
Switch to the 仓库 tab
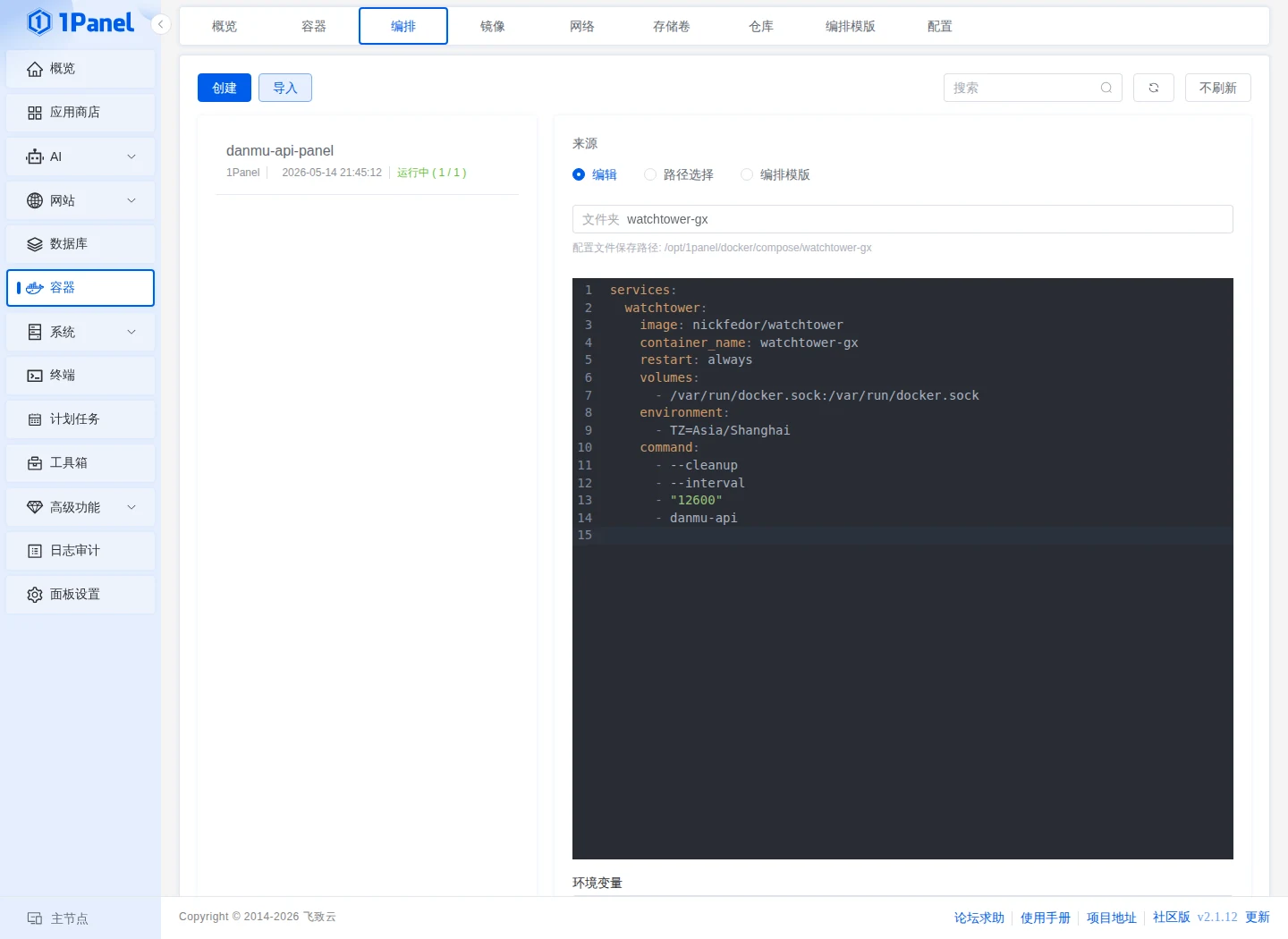761,26
